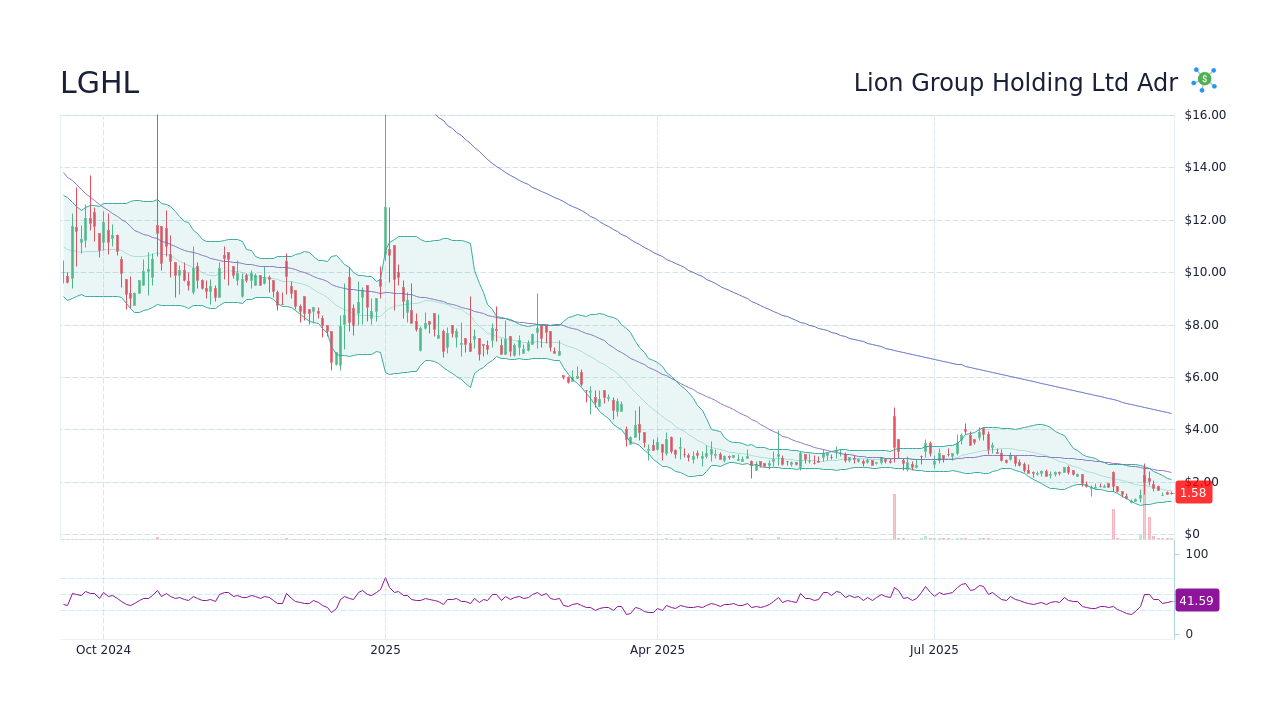Switch to the 2025 timeline section
Image resolution: width=1280 pixels, height=720 pixels.
[x=385, y=649]
